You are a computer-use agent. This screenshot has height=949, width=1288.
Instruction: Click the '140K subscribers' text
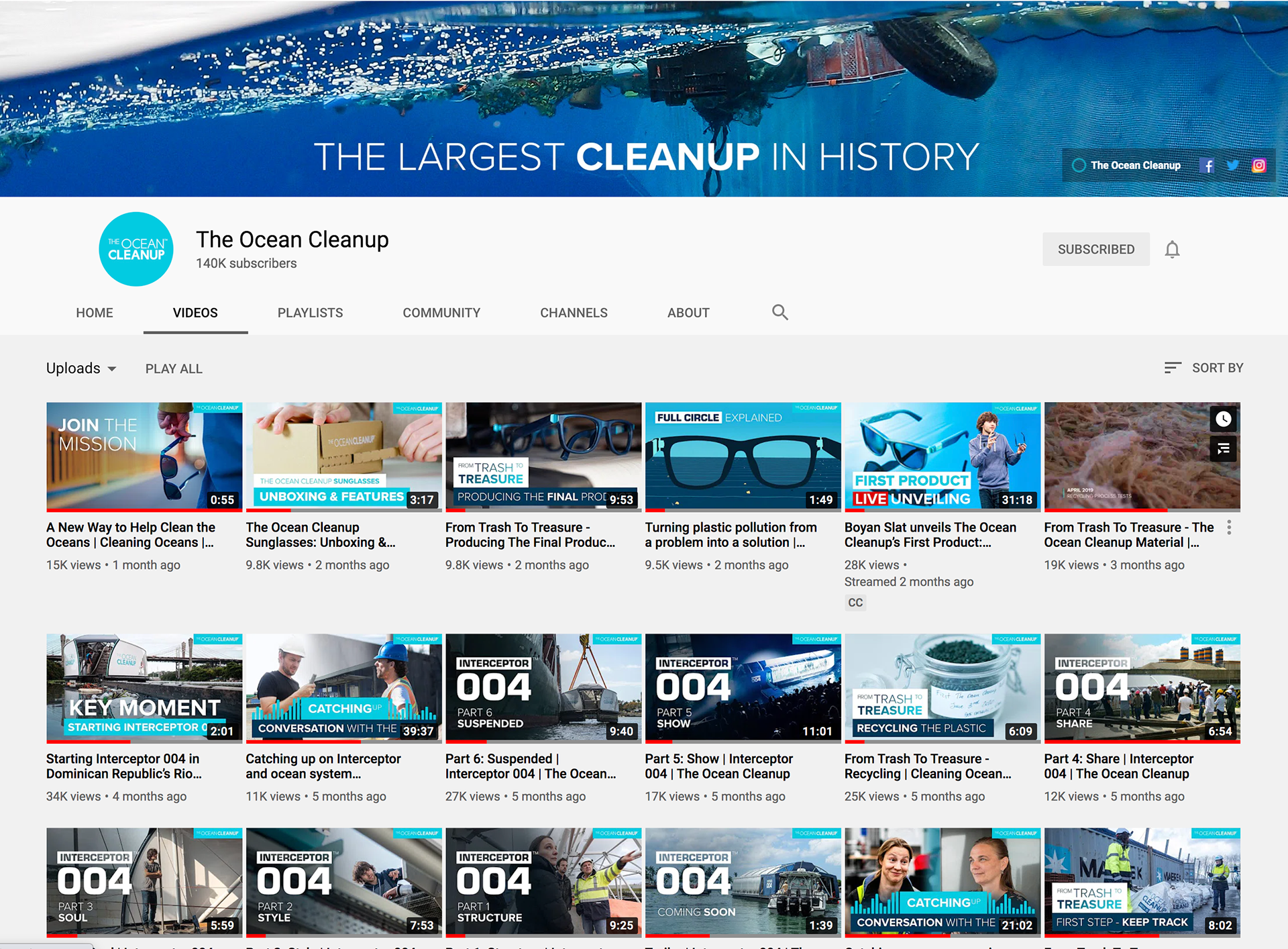tap(246, 264)
